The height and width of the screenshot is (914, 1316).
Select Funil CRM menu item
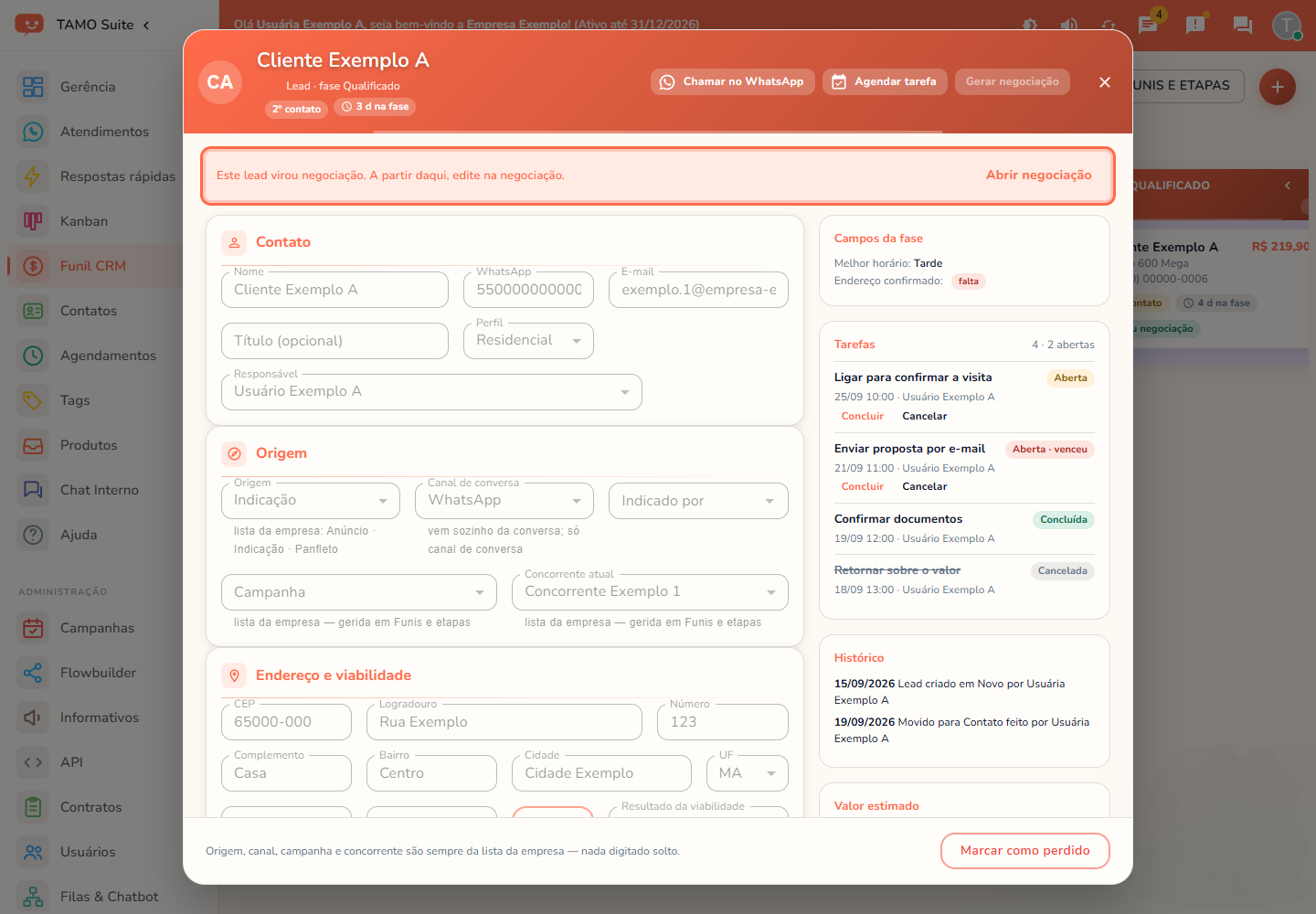click(x=91, y=266)
